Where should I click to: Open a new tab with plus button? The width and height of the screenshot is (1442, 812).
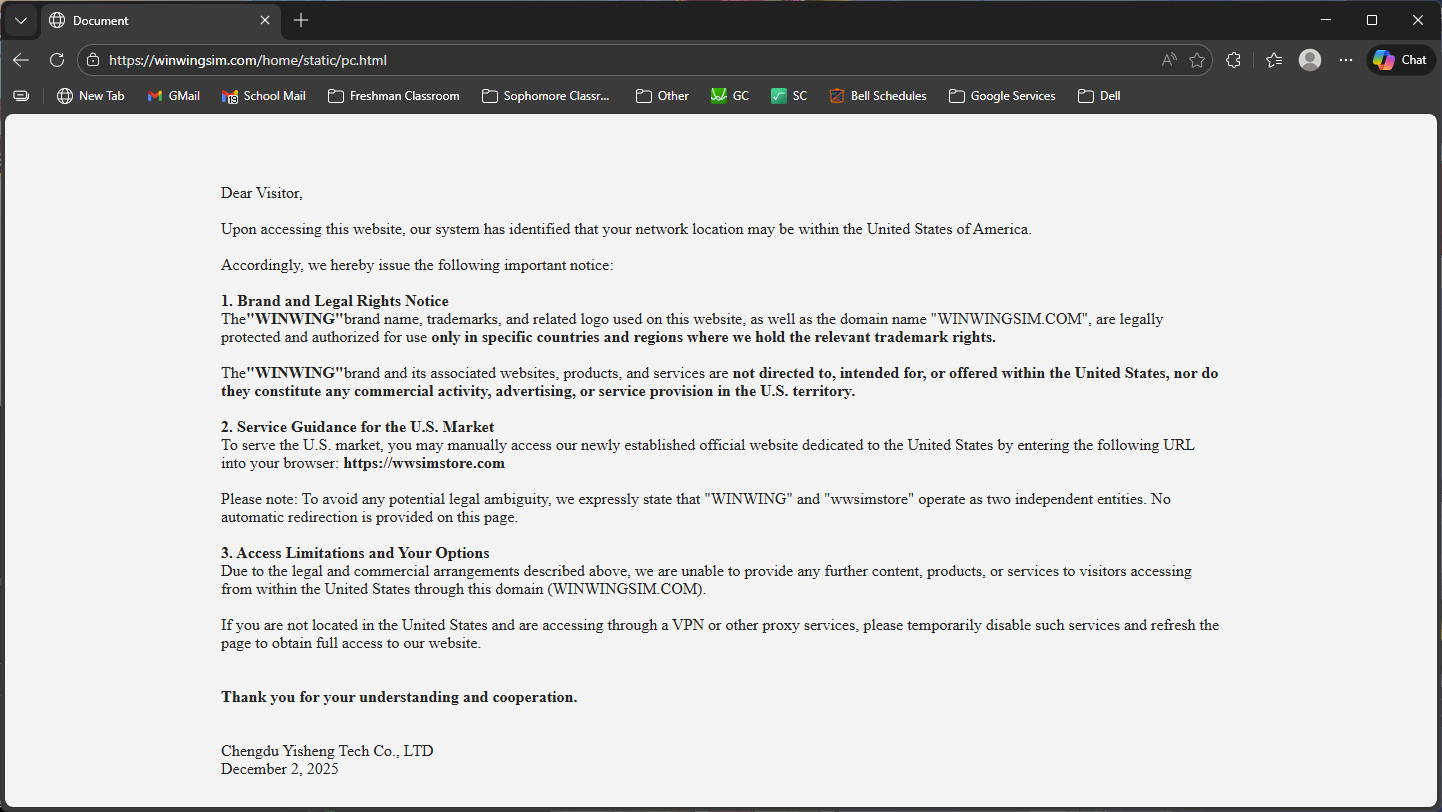point(301,20)
